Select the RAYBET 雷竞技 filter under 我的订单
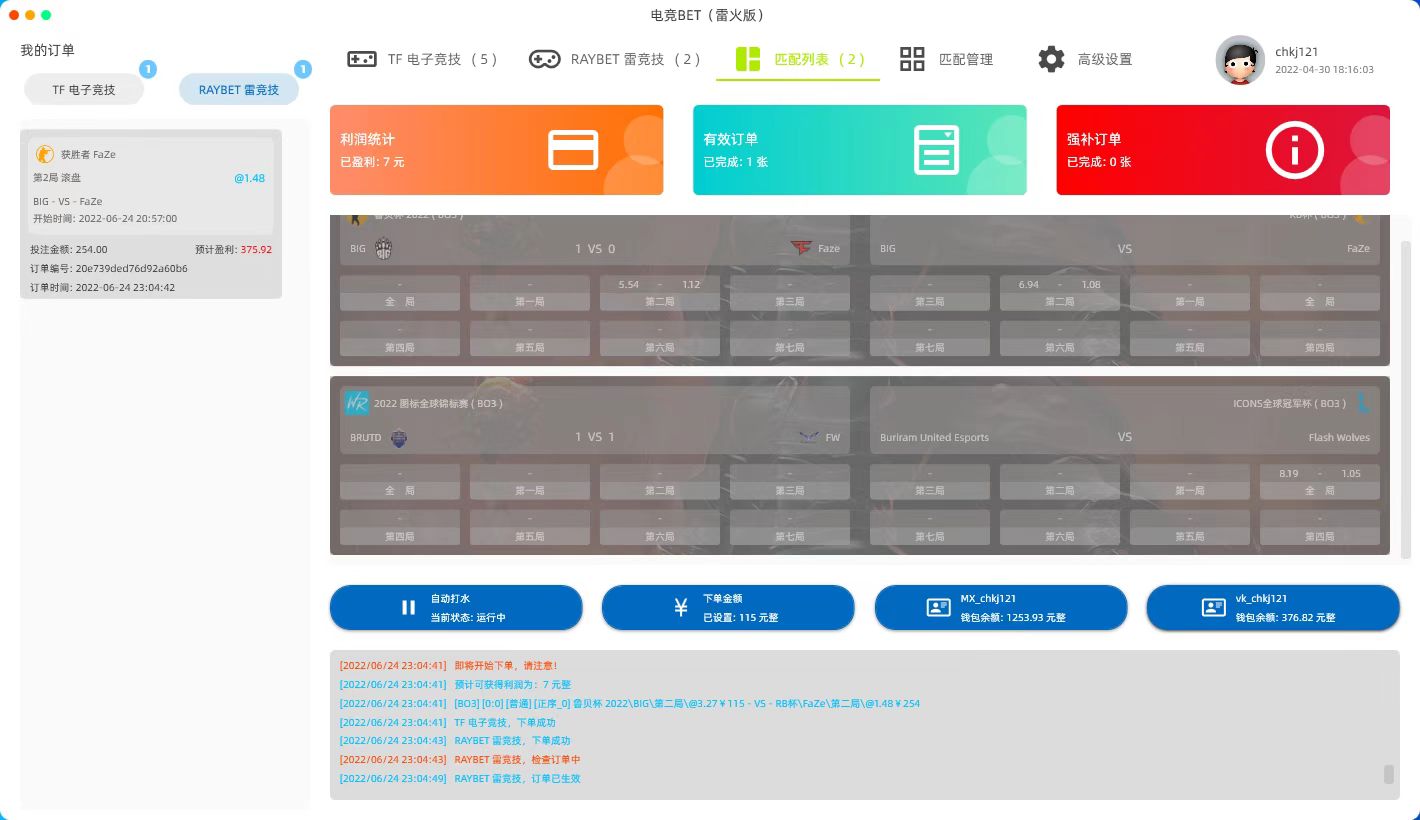The height and width of the screenshot is (820, 1420). (239, 89)
